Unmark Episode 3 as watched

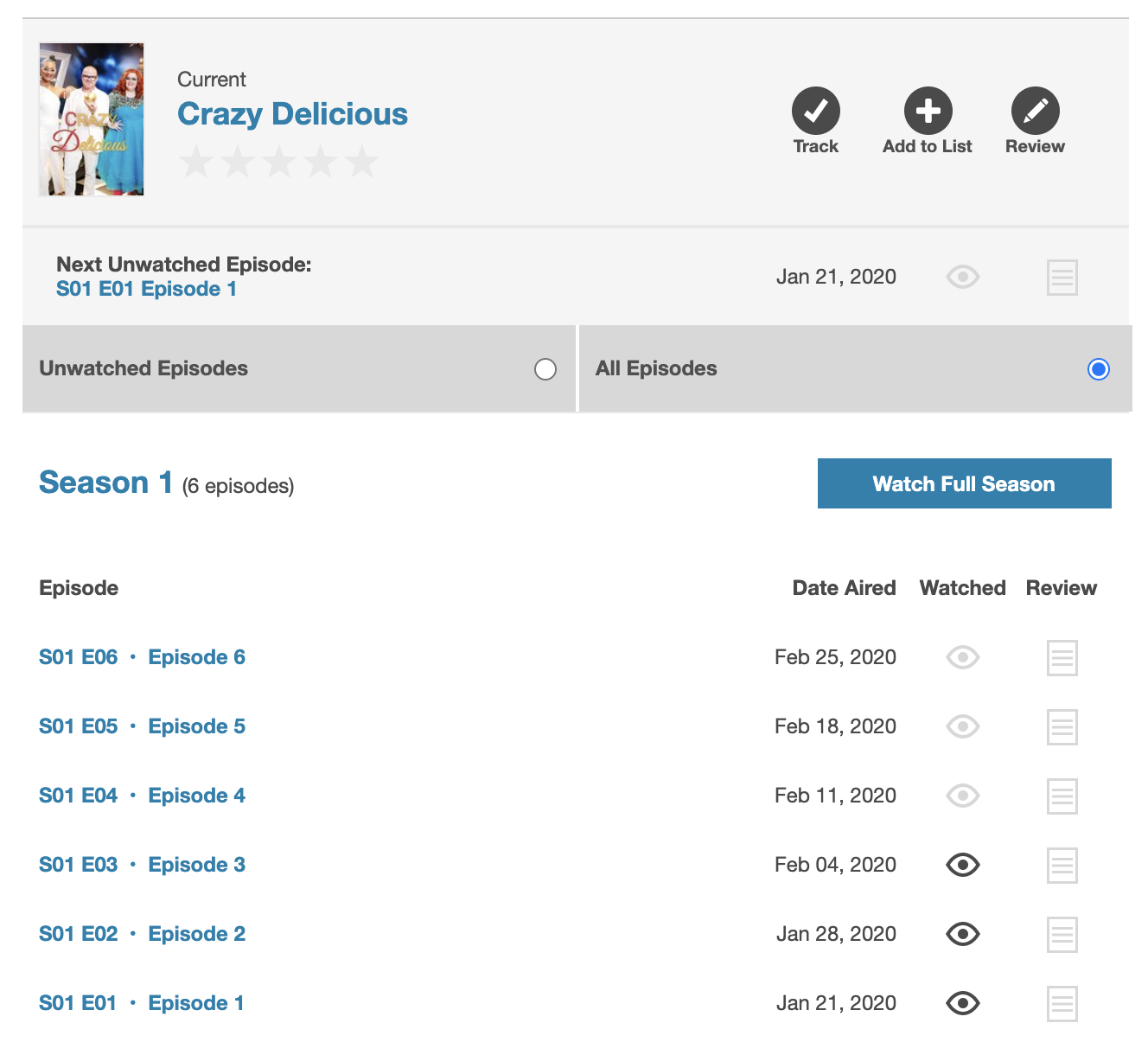tap(962, 865)
